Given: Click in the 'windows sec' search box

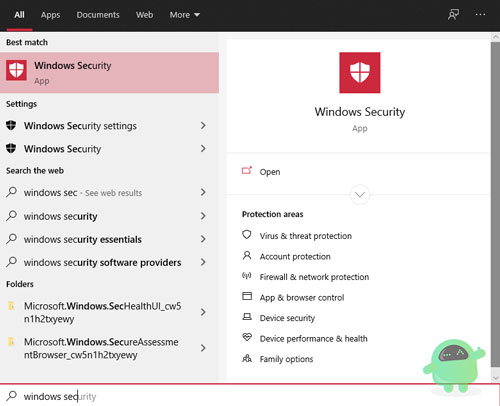Looking at the screenshot, I should point(250,396).
